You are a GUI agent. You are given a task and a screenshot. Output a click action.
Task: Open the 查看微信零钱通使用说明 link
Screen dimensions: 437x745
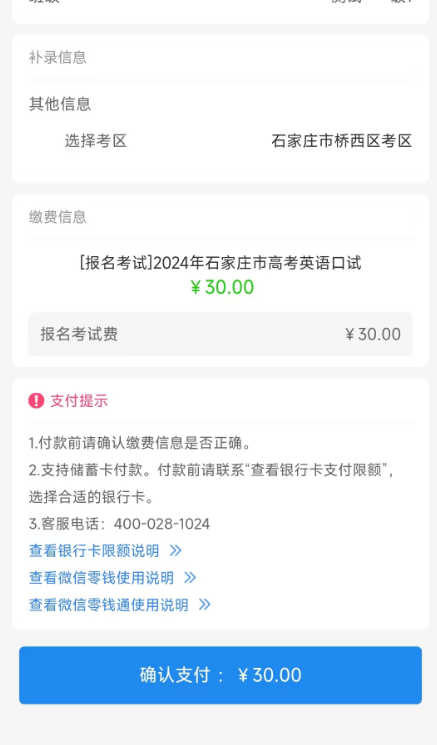click(x=109, y=604)
